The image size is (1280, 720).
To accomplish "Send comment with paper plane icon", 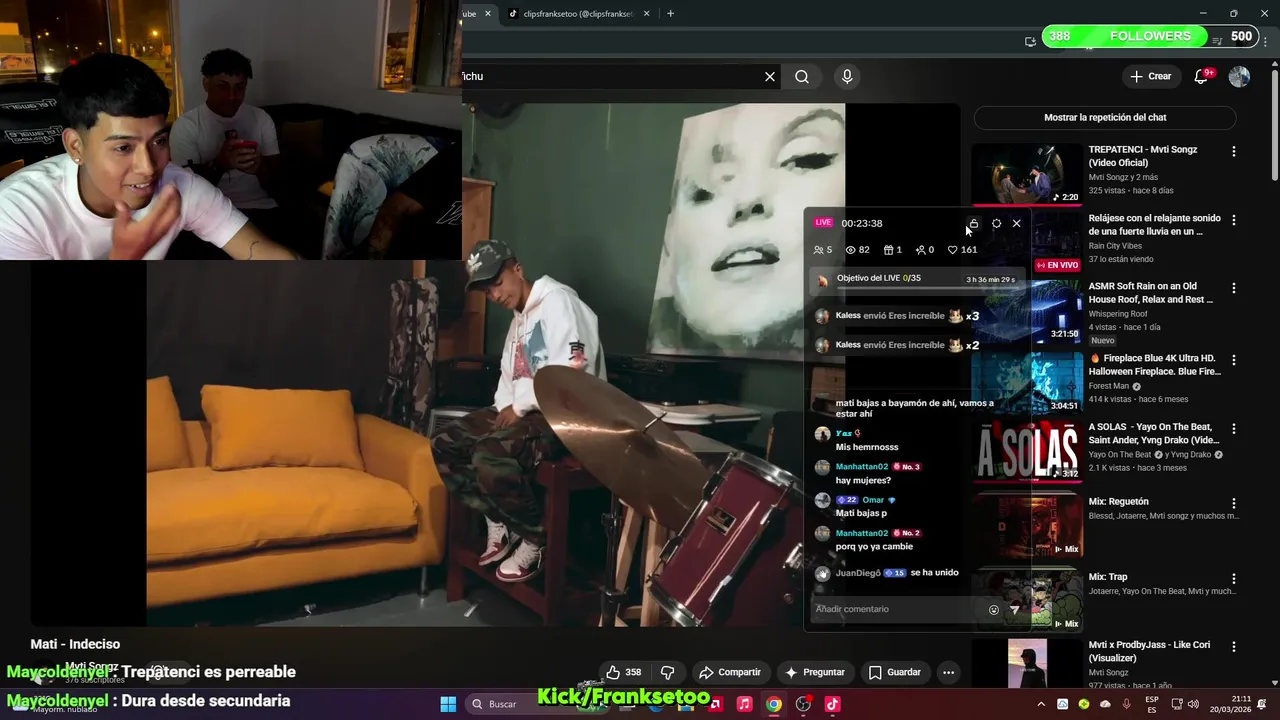I will [x=1014, y=609].
